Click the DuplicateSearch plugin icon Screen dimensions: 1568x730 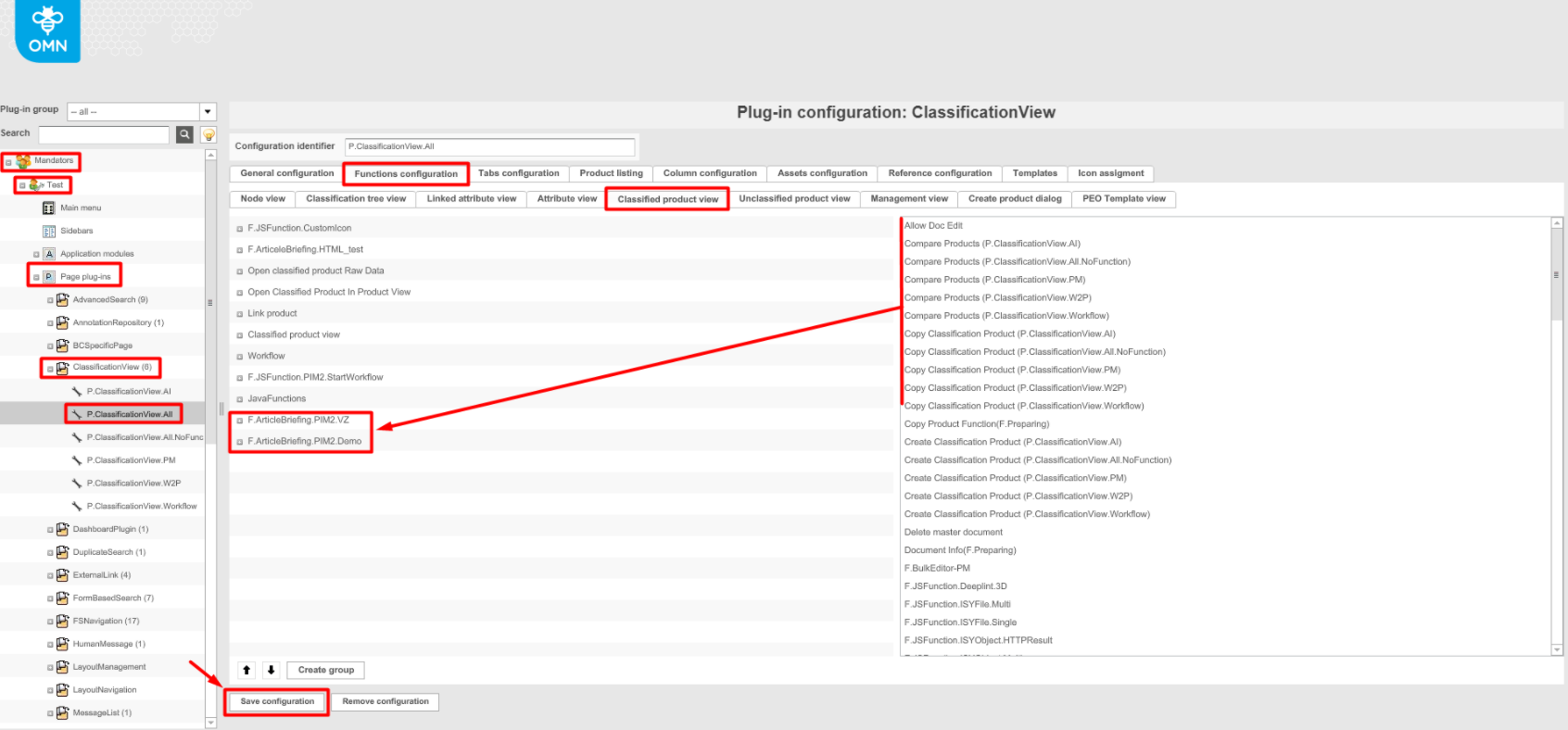click(62, 552)
